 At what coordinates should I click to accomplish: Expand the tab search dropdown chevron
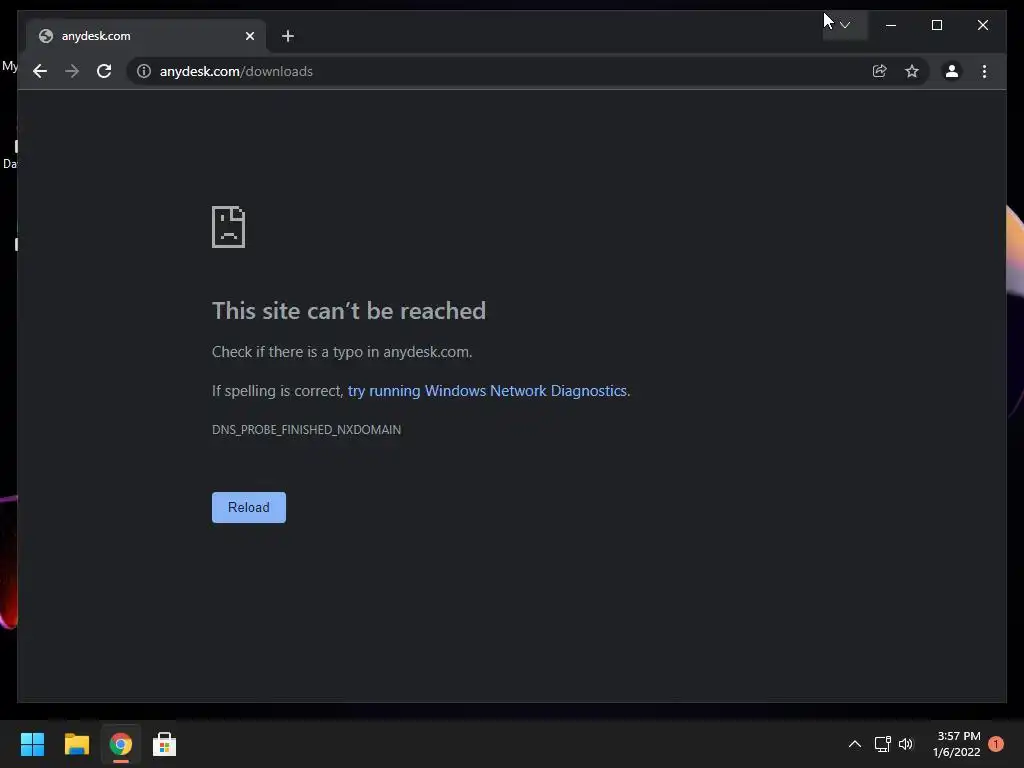(x=845, y=25)
